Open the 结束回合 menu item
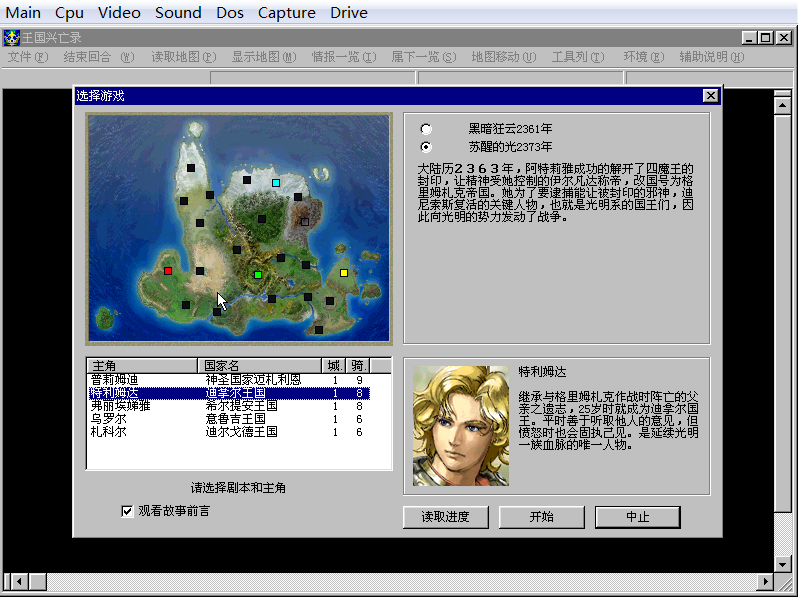Viewport: 798px width, 597px height. pyautogui.click(x=99, y=57)
